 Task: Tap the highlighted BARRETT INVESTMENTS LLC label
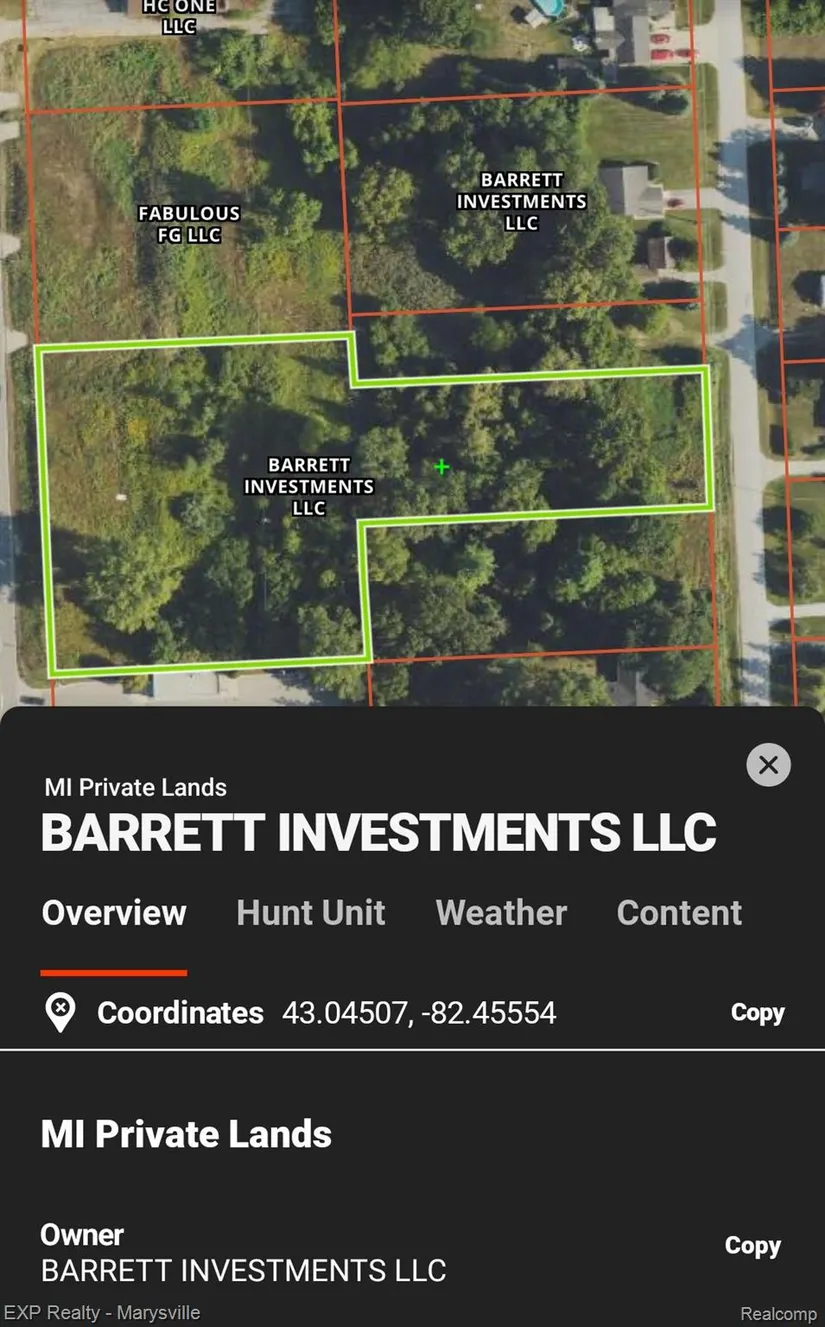(x=309, y=486)
